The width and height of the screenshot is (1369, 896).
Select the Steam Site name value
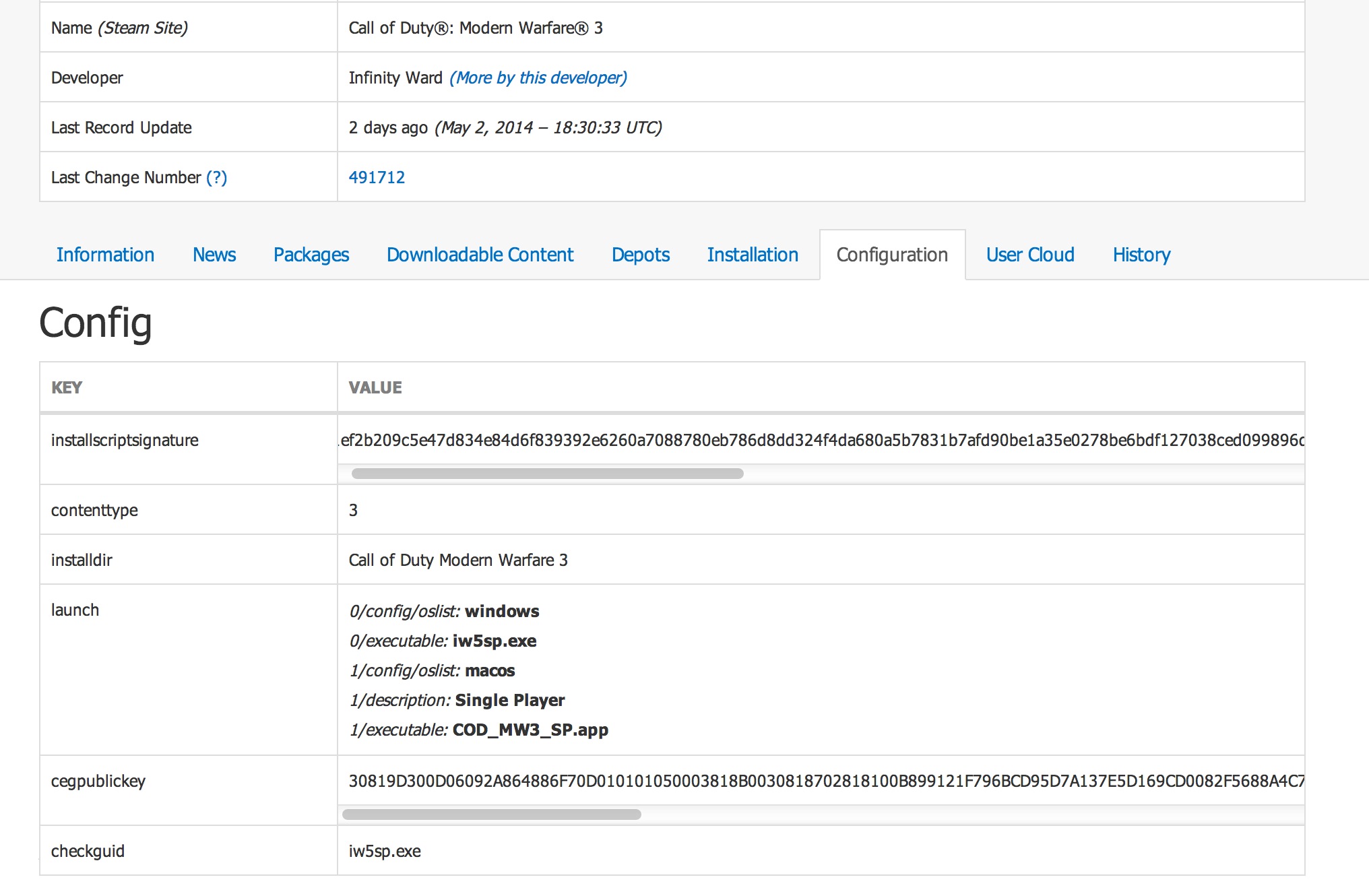pos(476,28)
